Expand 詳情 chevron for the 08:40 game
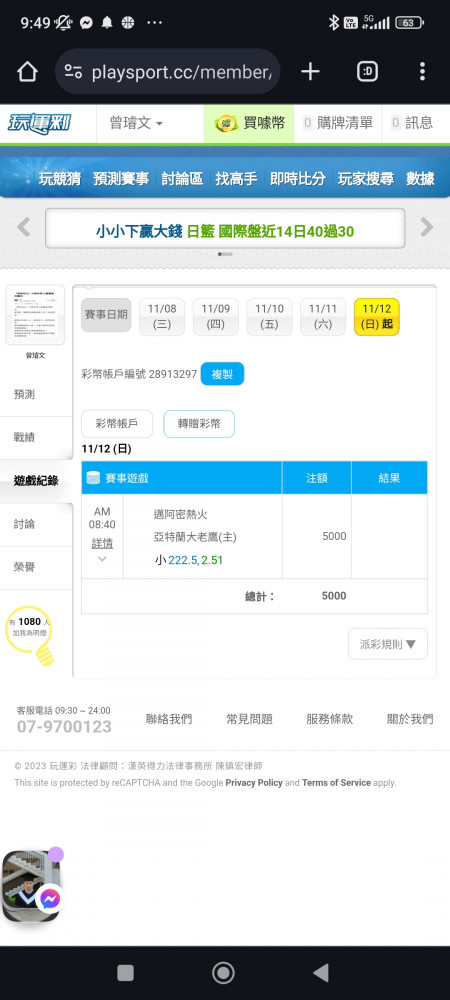 coord(102,559)
